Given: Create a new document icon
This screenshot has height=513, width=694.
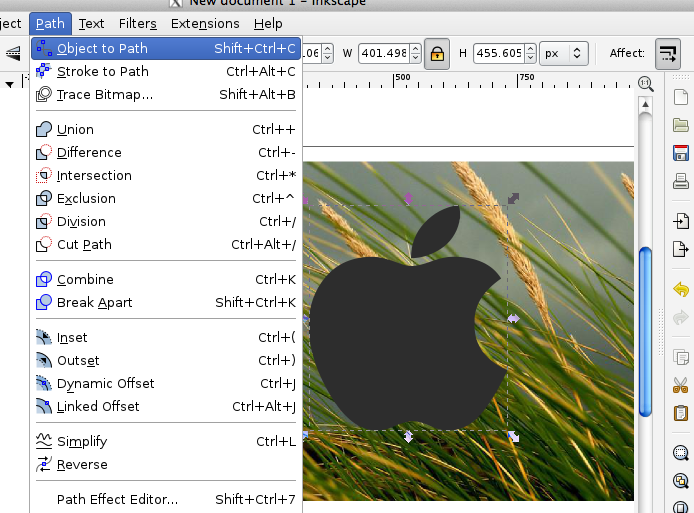Looking at the screenshot, I should point(681,96).
